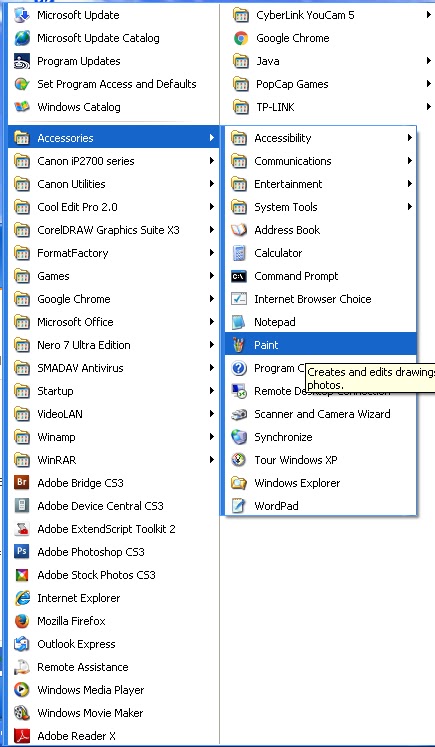Launch WordPad

click(x=321, y=506)
